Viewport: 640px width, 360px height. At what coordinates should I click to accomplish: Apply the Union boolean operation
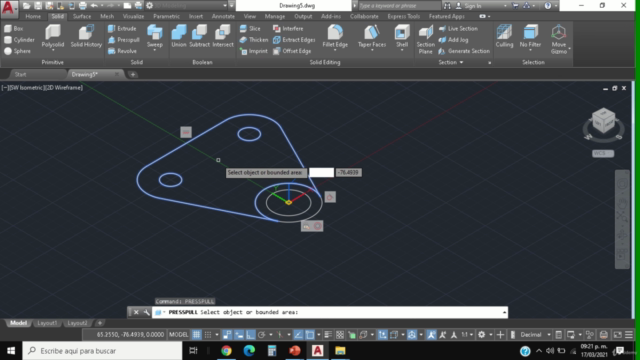(179, 37)
